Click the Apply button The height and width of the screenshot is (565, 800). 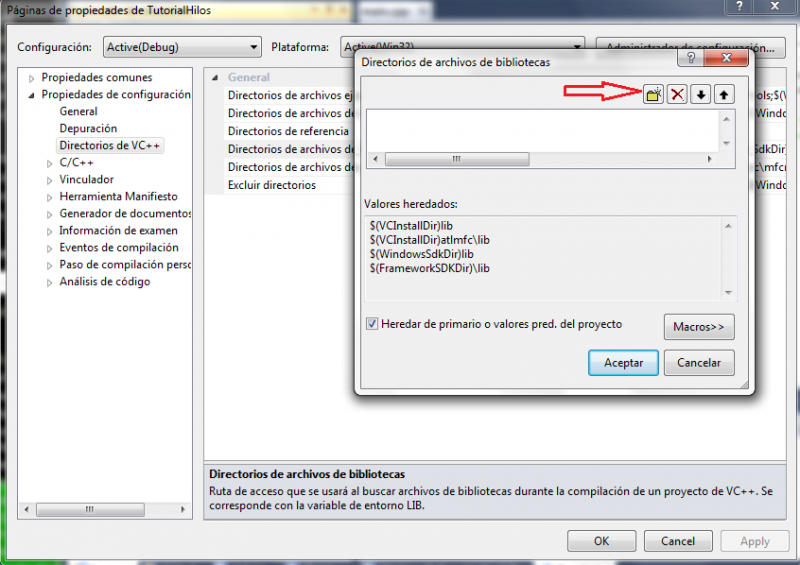tap(755, 541)
